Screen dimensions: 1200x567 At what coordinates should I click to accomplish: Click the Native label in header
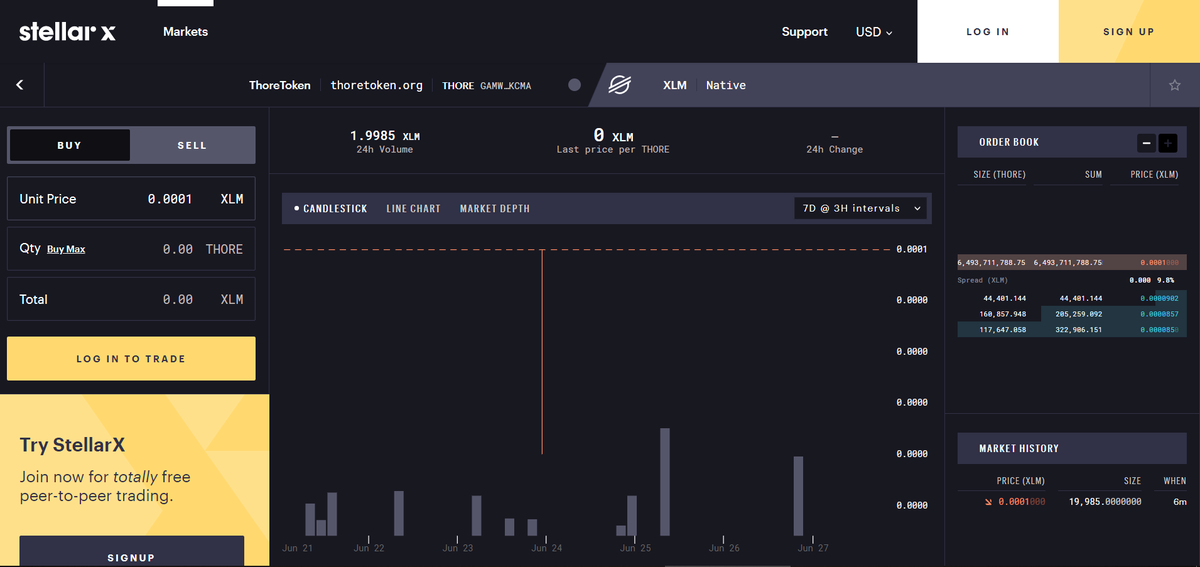[x=726, y=86]
